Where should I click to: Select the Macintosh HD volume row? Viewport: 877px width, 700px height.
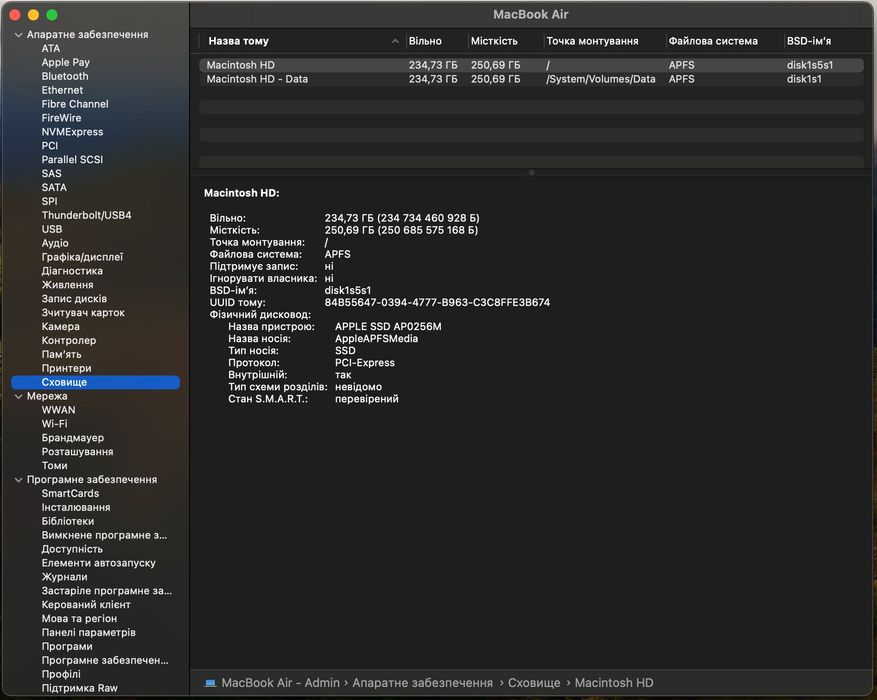pyautogui.click(x=531, y=65)
